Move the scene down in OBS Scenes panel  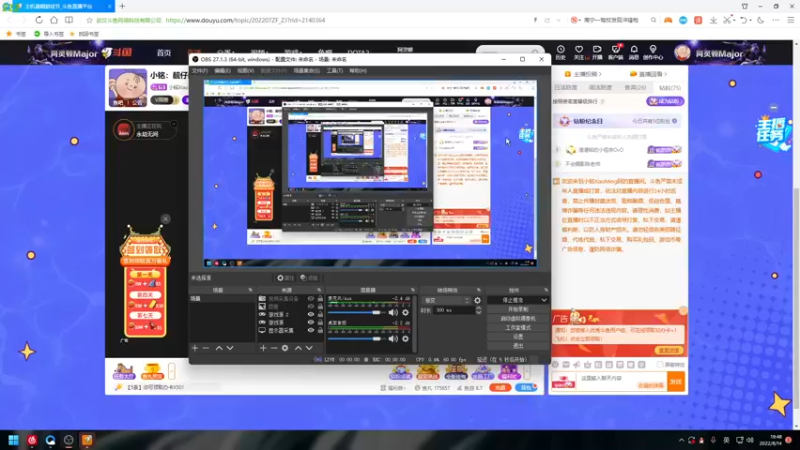point(230,348)
